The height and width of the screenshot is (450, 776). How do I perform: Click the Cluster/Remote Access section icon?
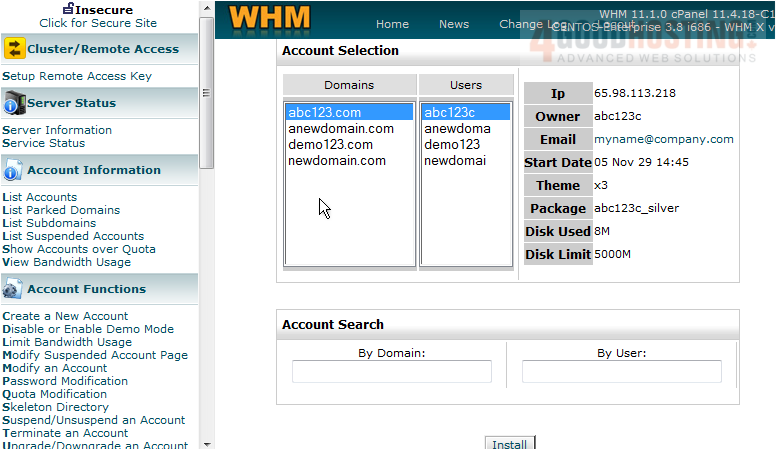(14, 49)
